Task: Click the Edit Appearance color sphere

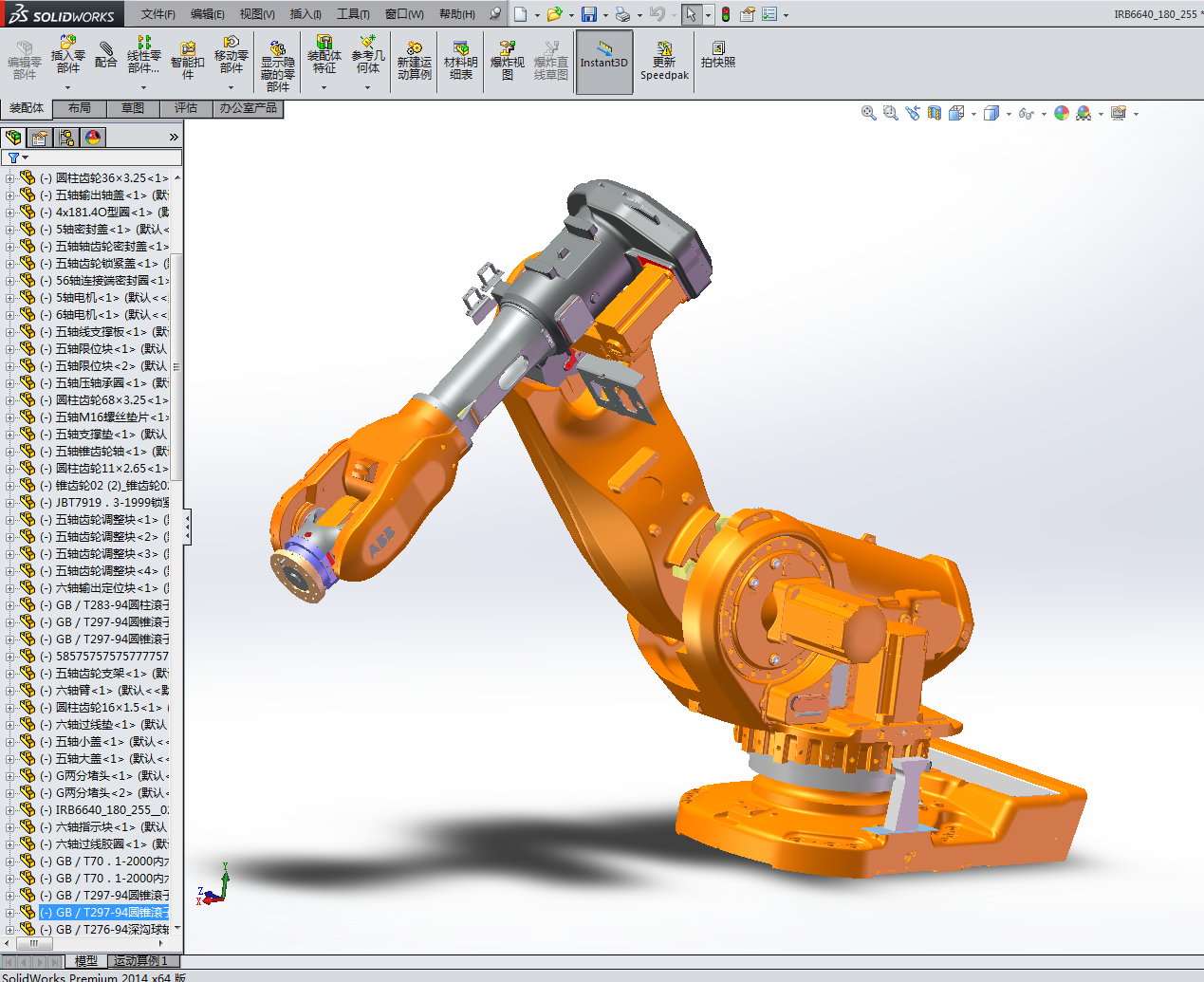Action: (1062, 113)
